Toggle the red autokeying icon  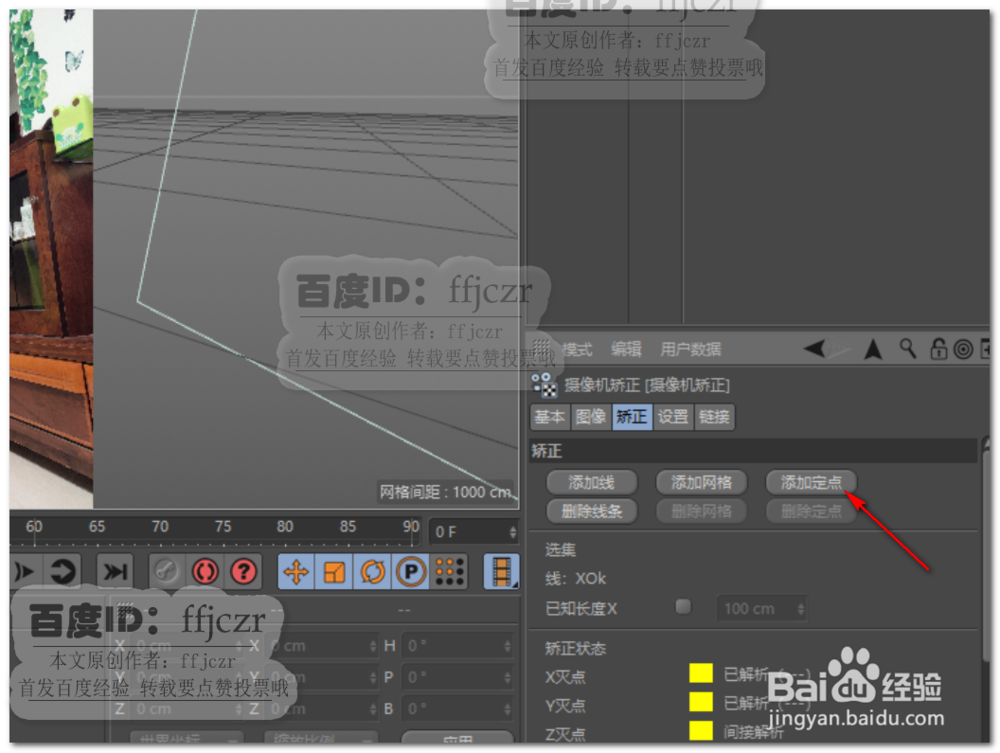205,571
